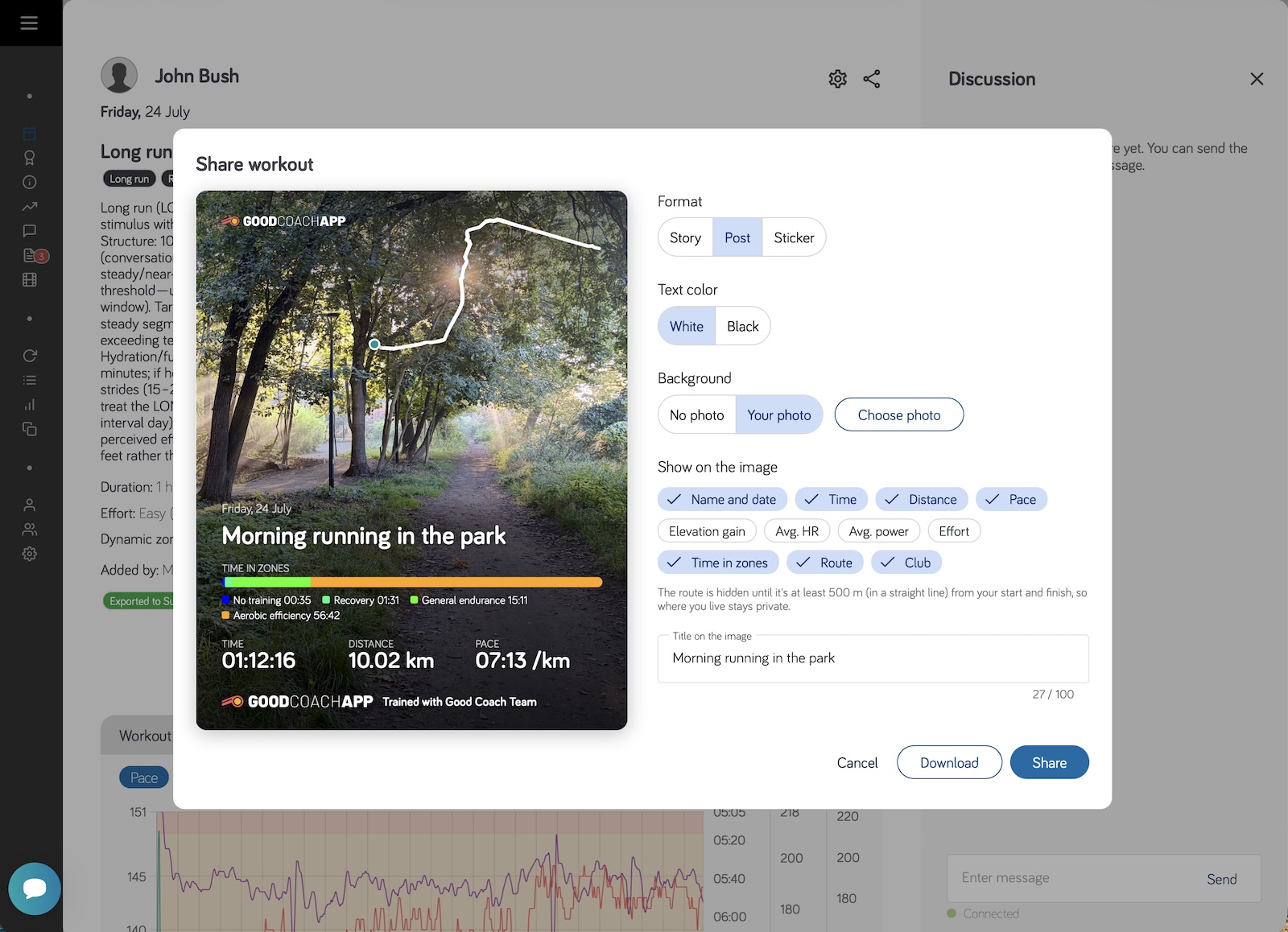The width and height of the screenshot is (1288, 932).
Task: Toggle the Route chip
Action: [825, 563]
